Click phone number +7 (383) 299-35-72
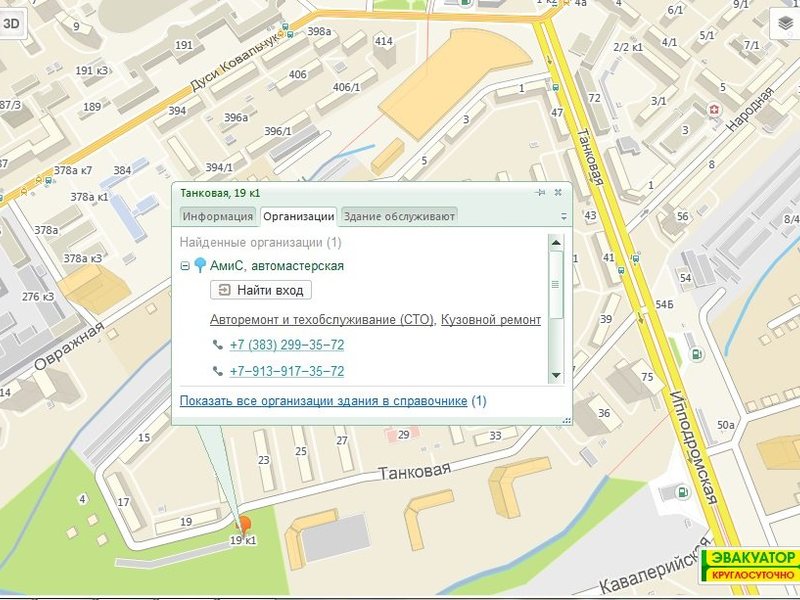This screenshot has height=600, width=800. coord(287,345)
